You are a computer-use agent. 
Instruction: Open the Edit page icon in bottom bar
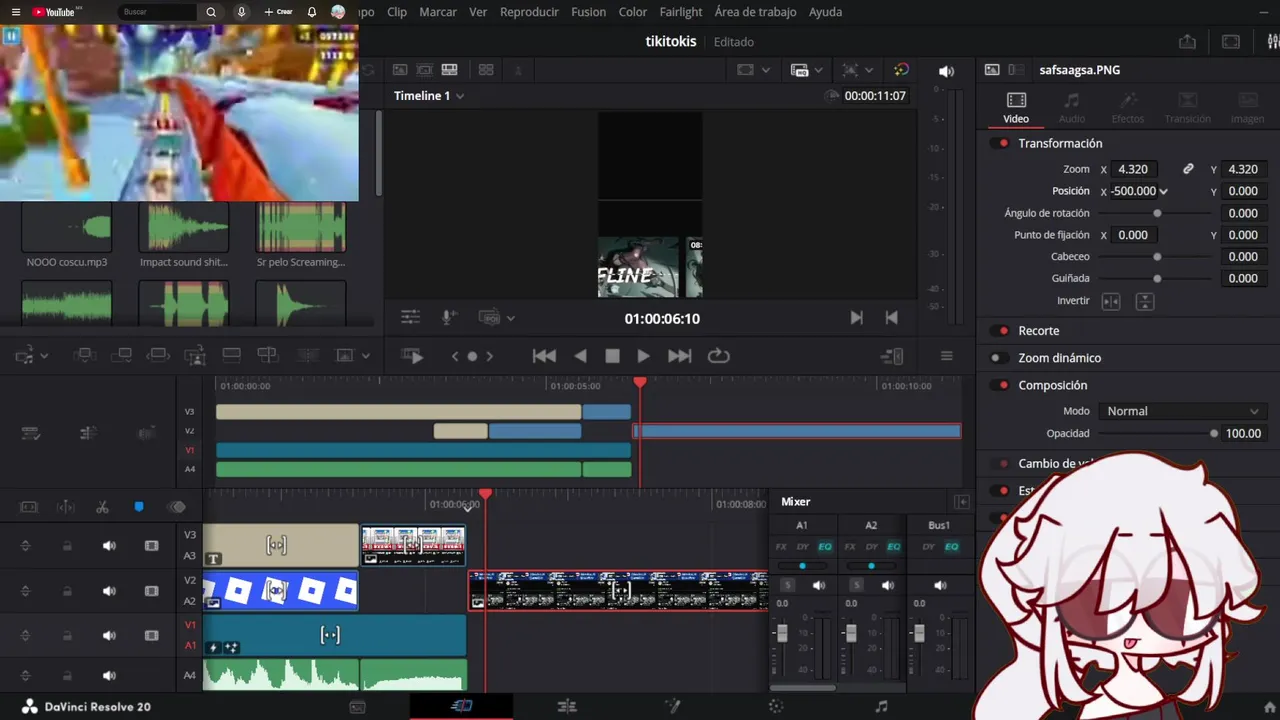(x=566, y=707)
